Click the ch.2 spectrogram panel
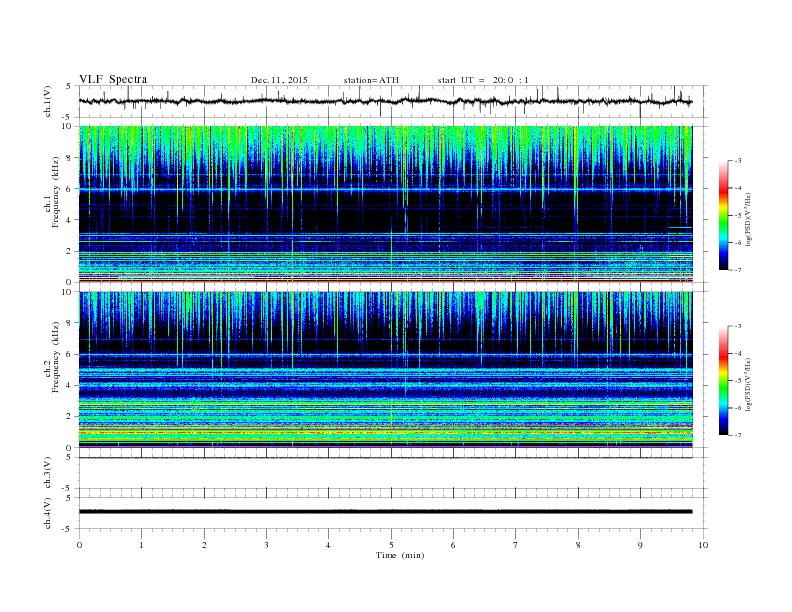 [x=385, y=370]
